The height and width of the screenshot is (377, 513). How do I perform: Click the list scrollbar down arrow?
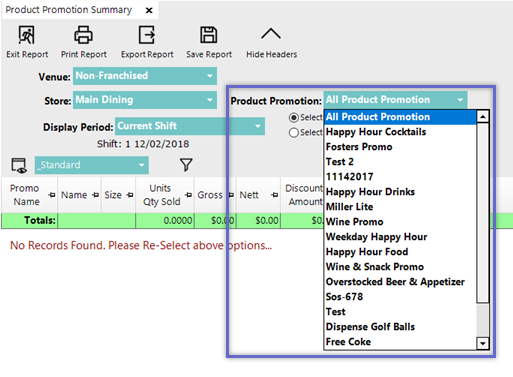coord(483,343)
